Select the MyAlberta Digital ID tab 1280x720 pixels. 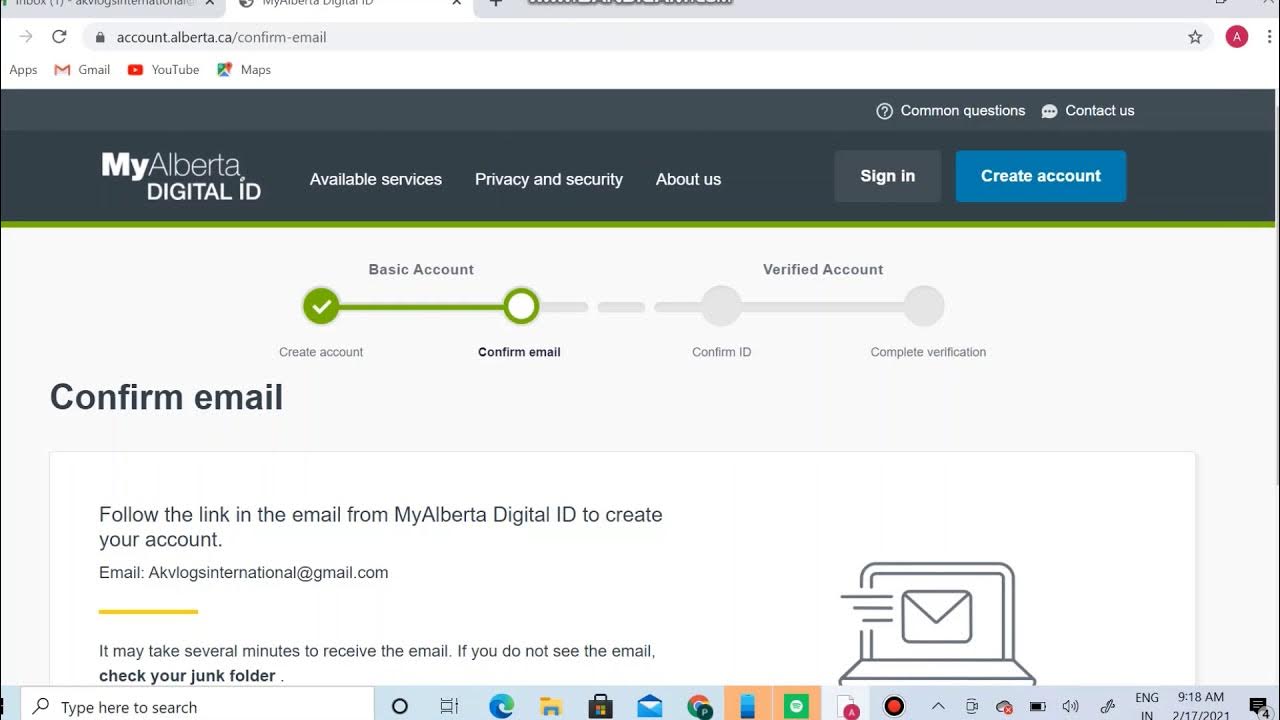coord(330,4)
